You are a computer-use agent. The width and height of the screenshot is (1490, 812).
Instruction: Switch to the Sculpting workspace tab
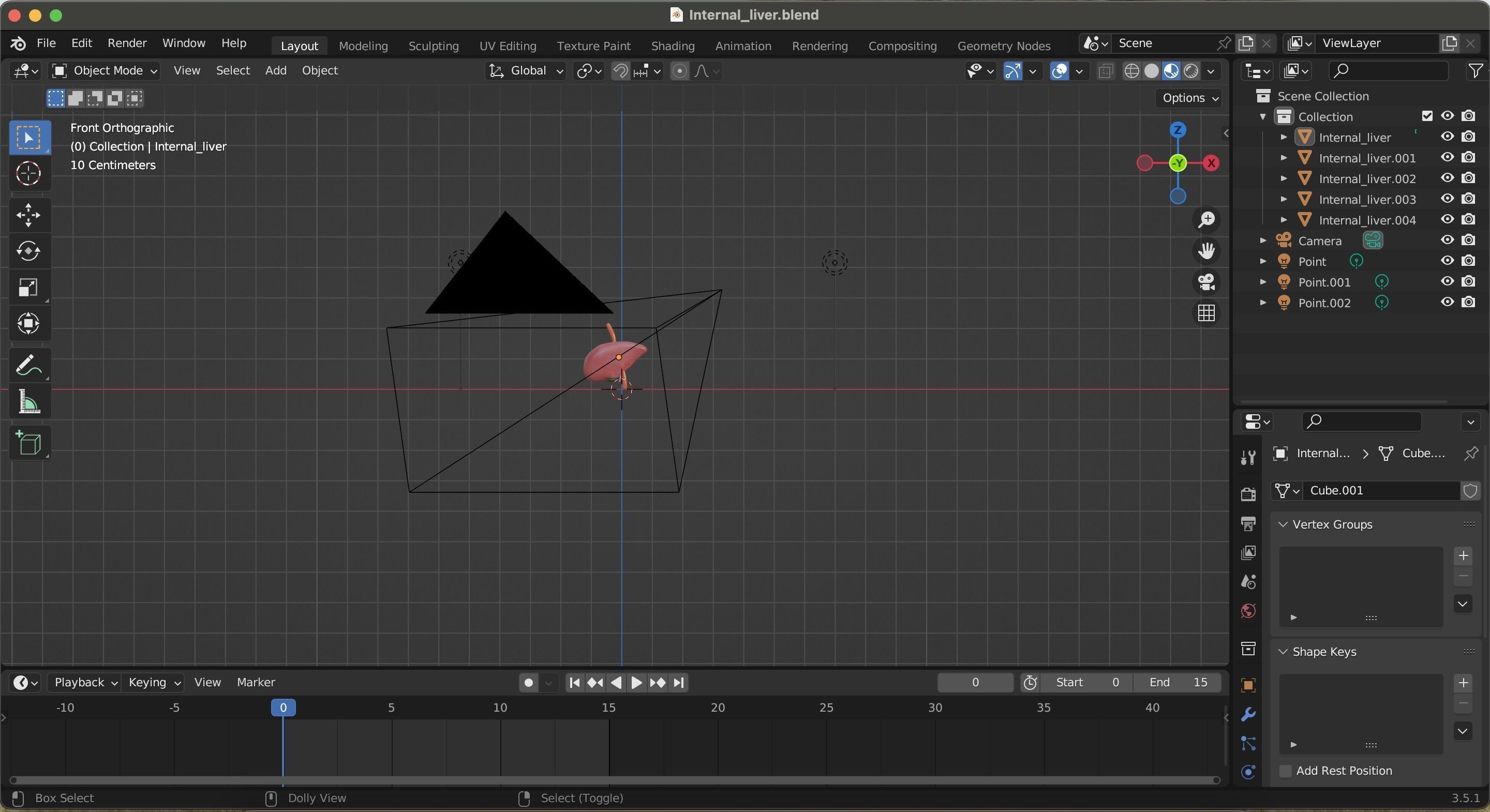tap(433, 46)
